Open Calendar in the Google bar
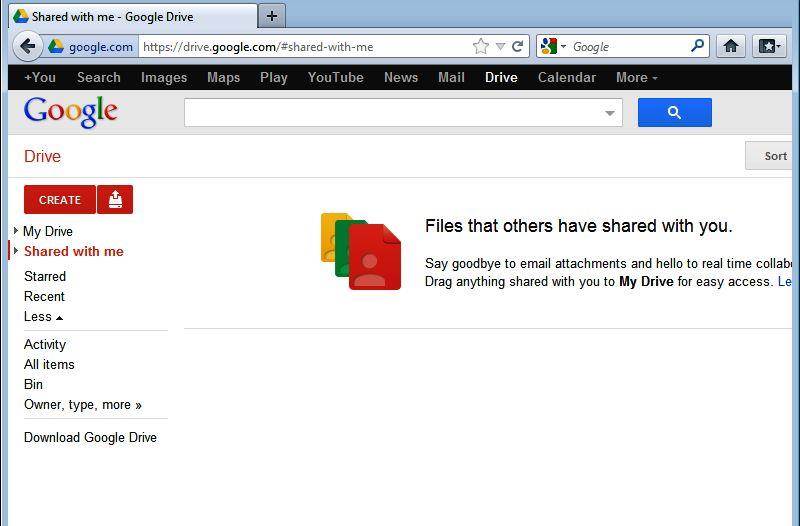 point(566,78)
